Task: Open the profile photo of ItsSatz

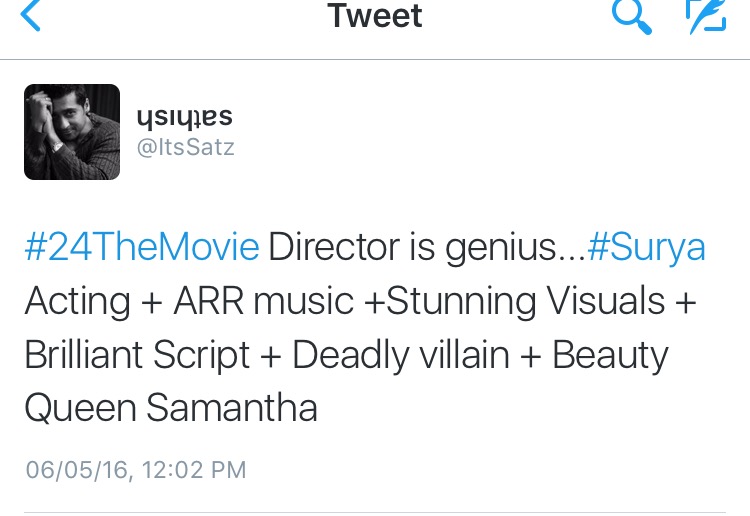Action: pyautogui.click(x=72, y=132)
